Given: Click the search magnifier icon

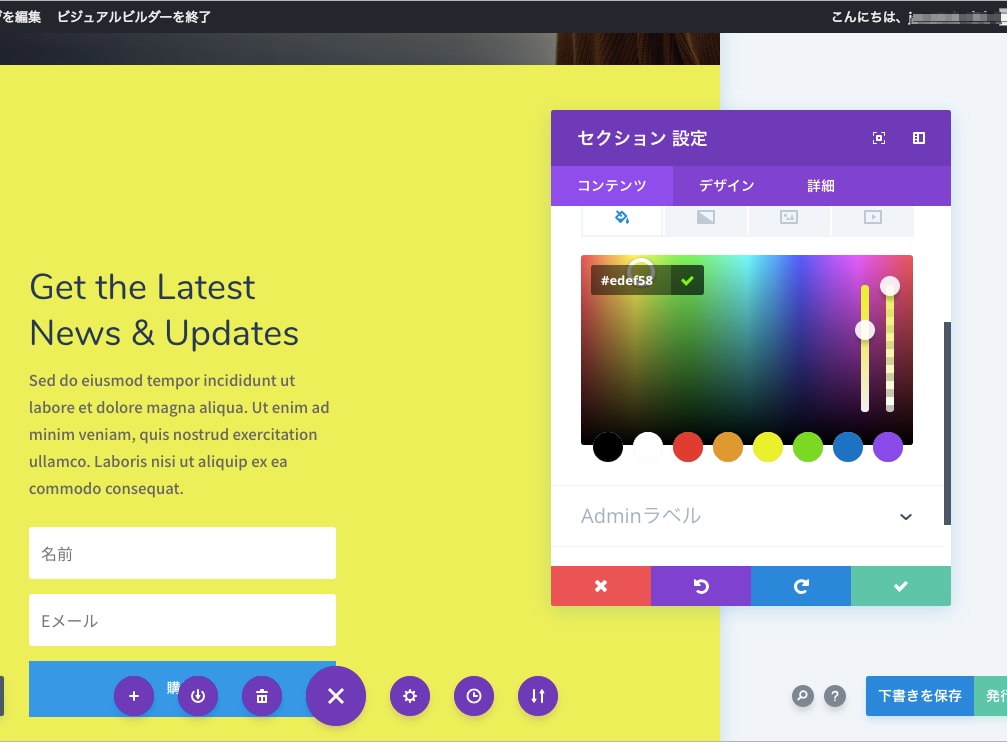Looking at the screenshot, I should 803,696.
